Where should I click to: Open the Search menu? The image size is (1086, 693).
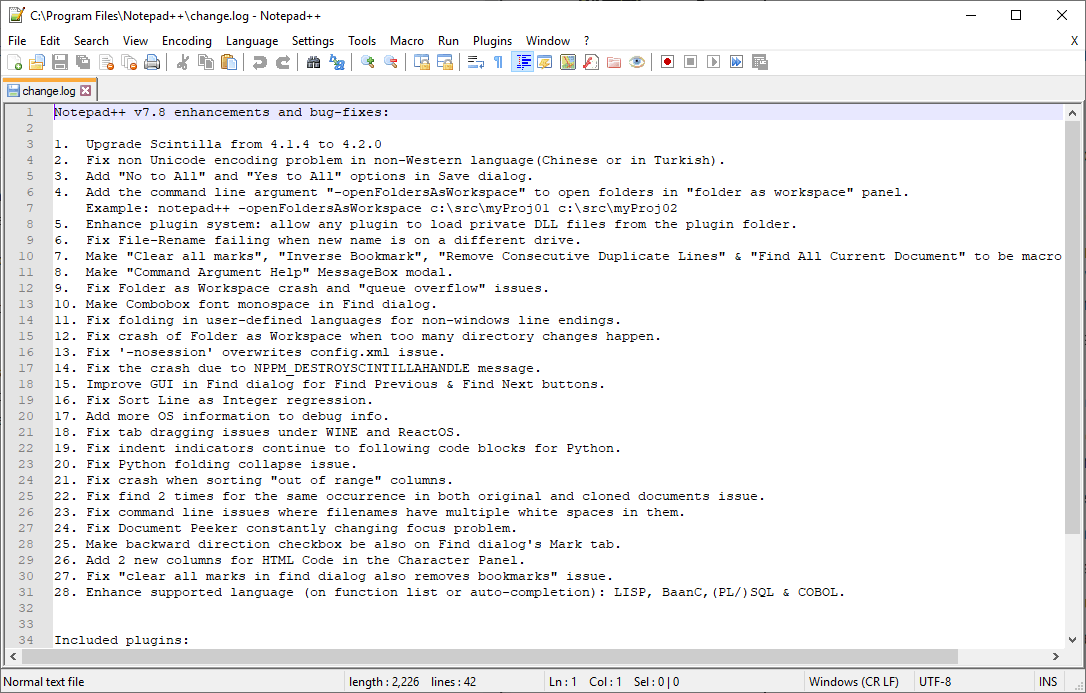(91, 41)
